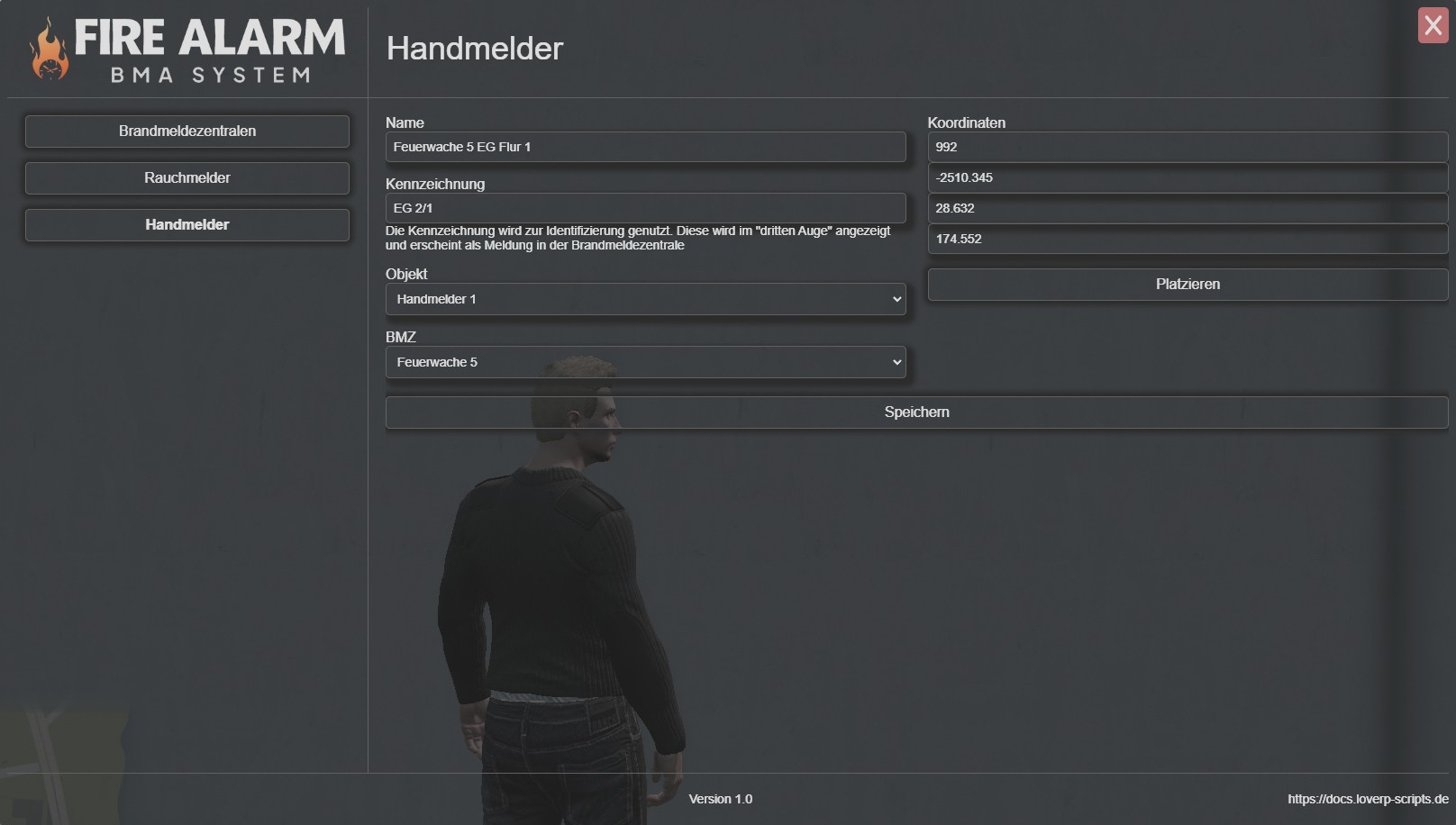The height and width of the screenshot is (825, 1456).
Task: Edit the Name field Feuerwache 5 EG Flur 1
Action: tap(645, 147)
